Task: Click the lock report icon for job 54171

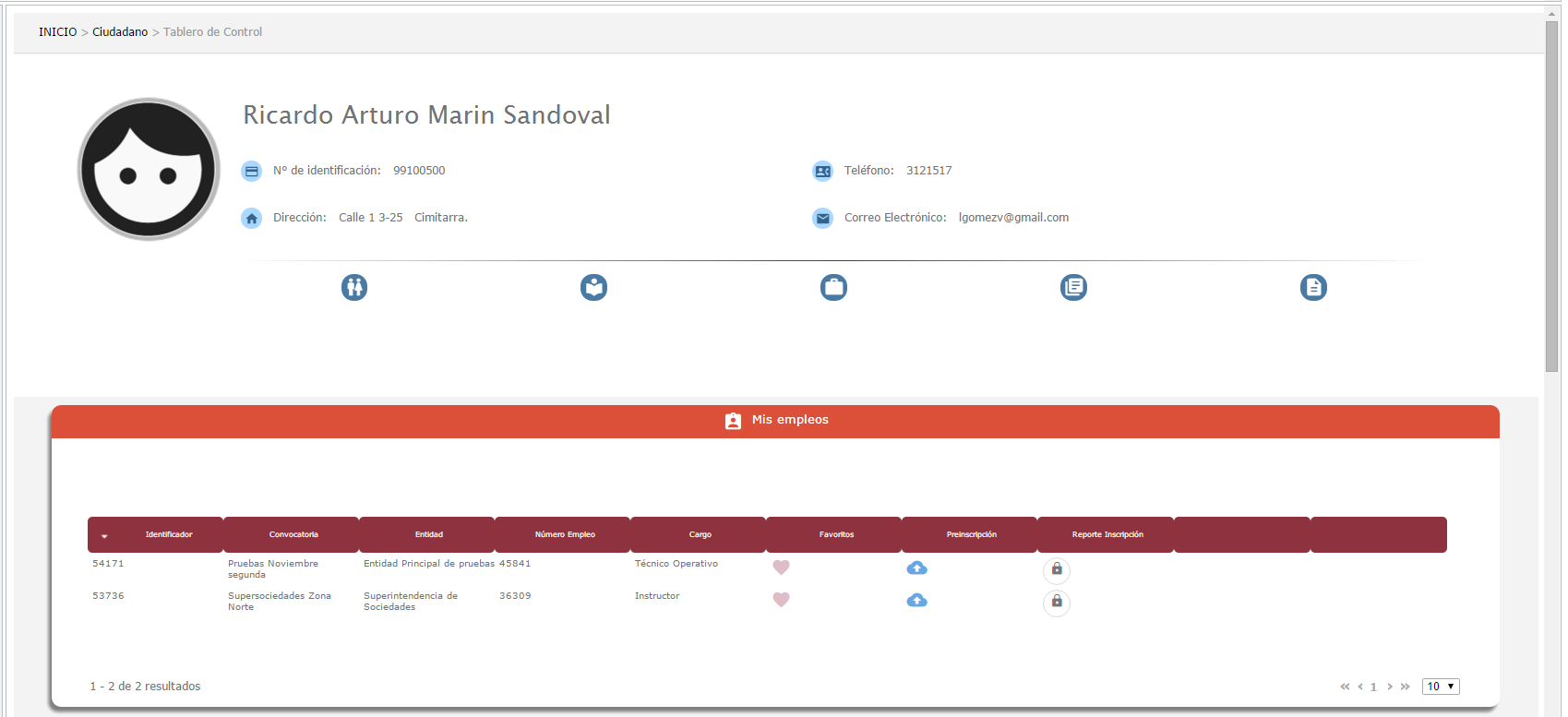Action: (1057, 569)
